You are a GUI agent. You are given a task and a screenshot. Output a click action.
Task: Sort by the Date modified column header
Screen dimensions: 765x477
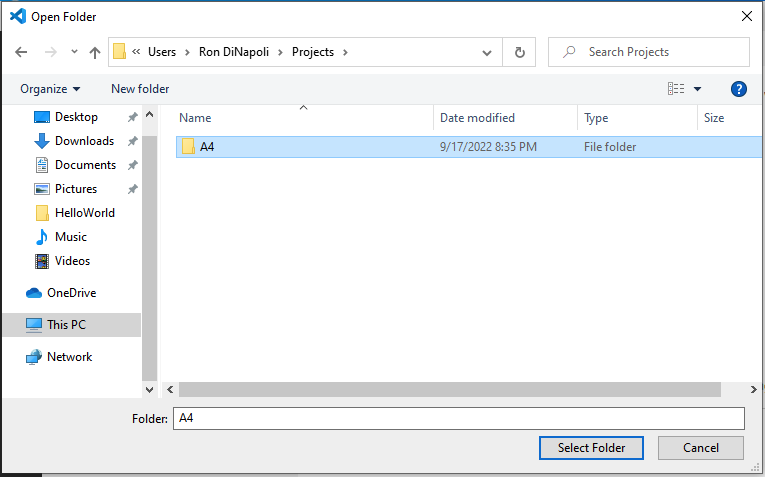(x=477, y=118)
